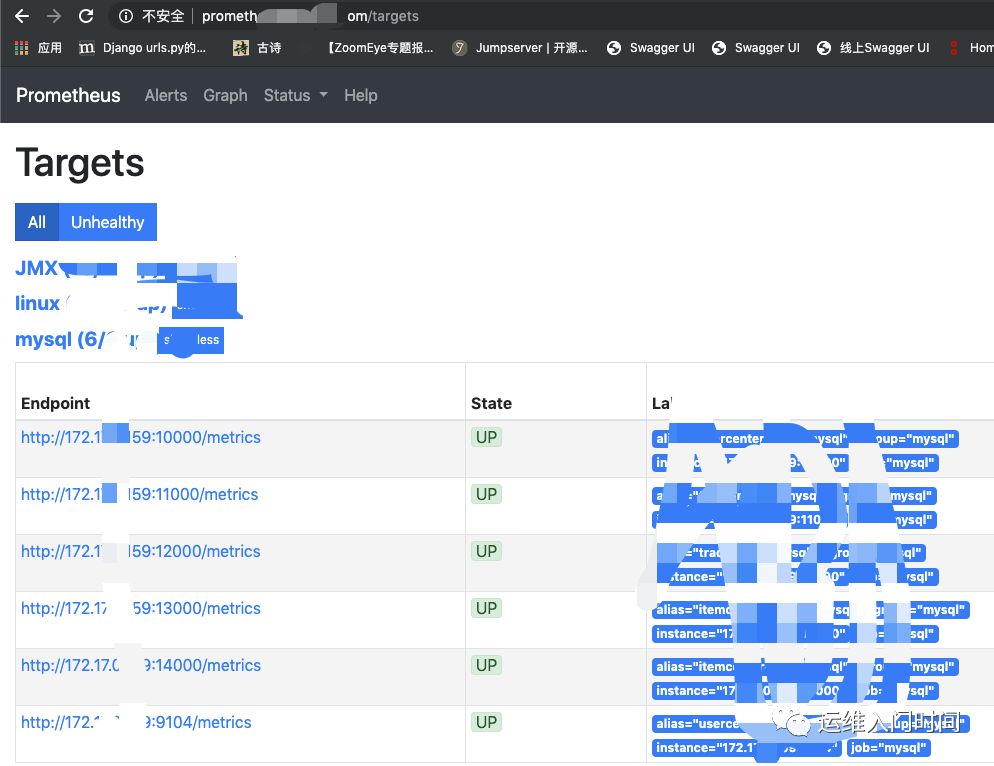Open the endpoint with port 13000
The width and height of the screenshot is (994, 766).
(x=141, y=608)
